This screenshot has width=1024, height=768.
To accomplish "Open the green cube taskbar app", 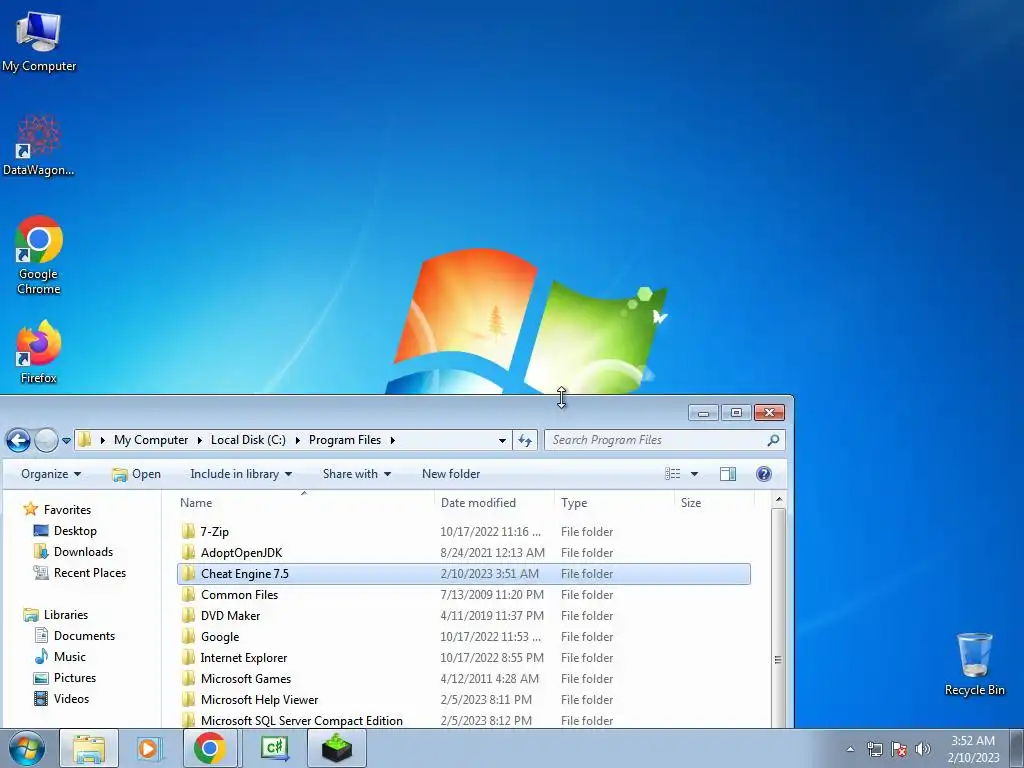I will (336, 748).
